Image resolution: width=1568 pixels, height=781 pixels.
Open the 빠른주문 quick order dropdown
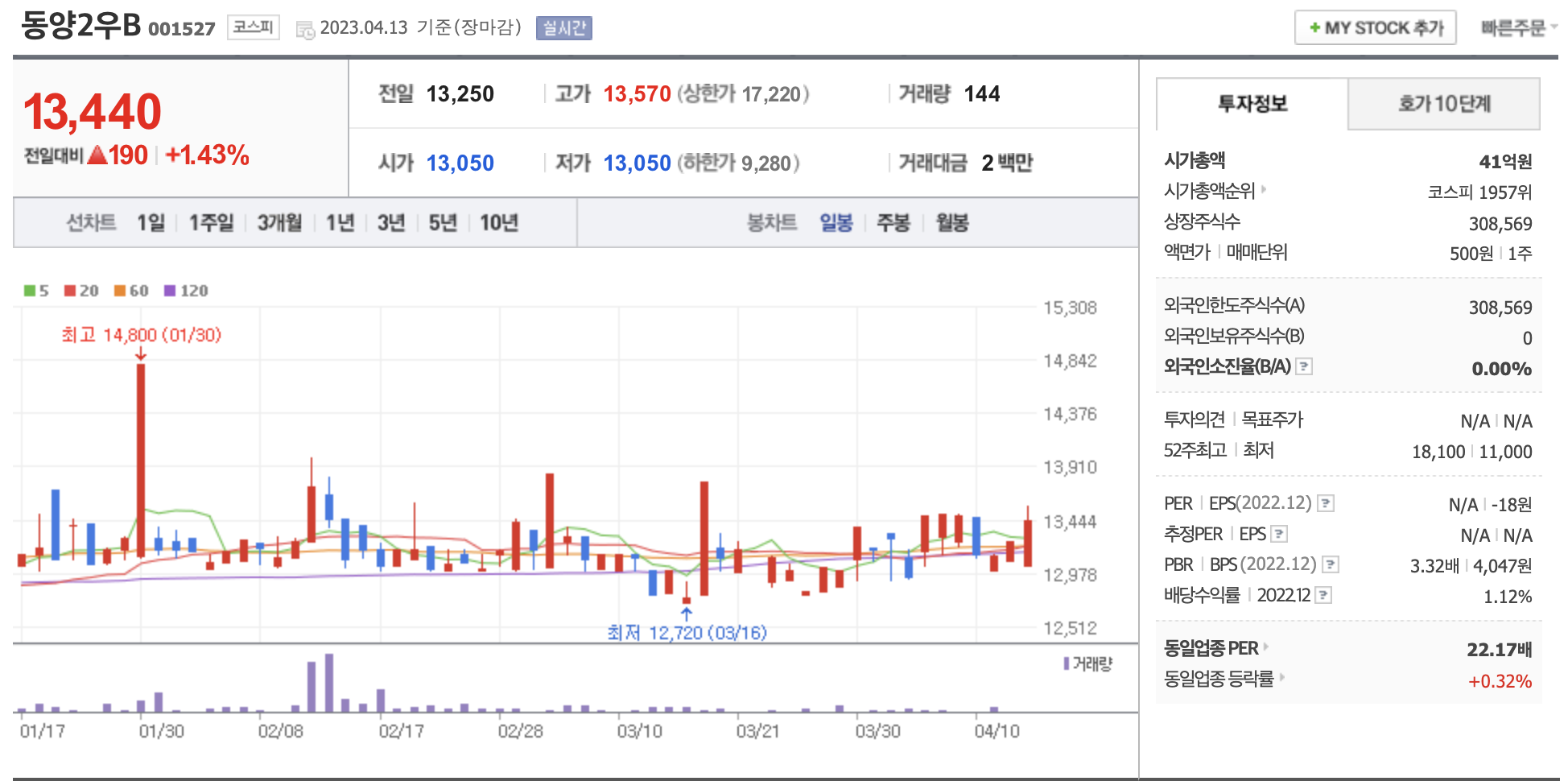[x=1516, y=28]
